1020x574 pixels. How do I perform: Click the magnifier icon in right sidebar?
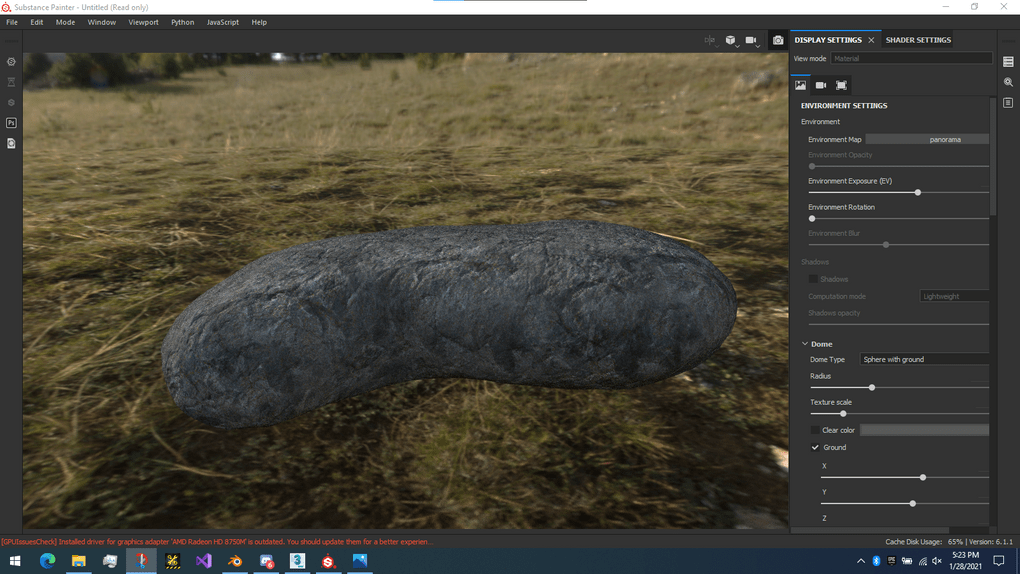pyautogui.click(x=1008, y=82)
